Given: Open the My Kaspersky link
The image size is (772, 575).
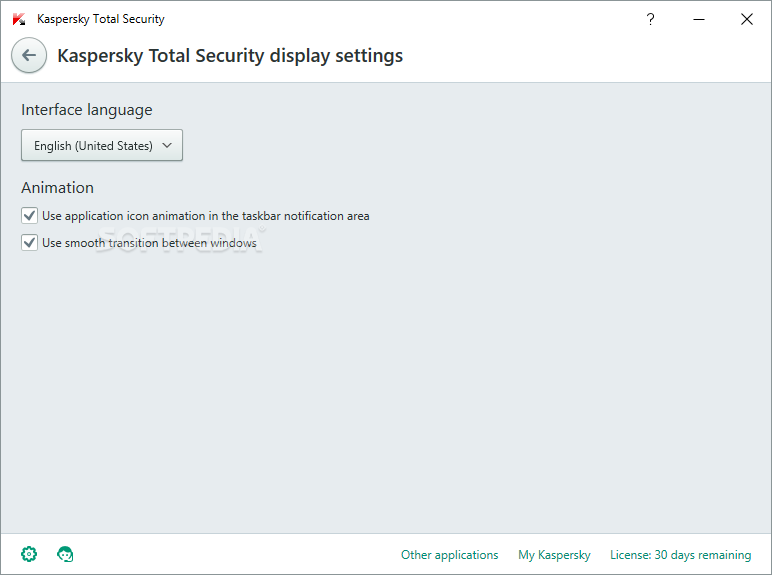Looking at the screenshot, I should (x=554, y=555).
